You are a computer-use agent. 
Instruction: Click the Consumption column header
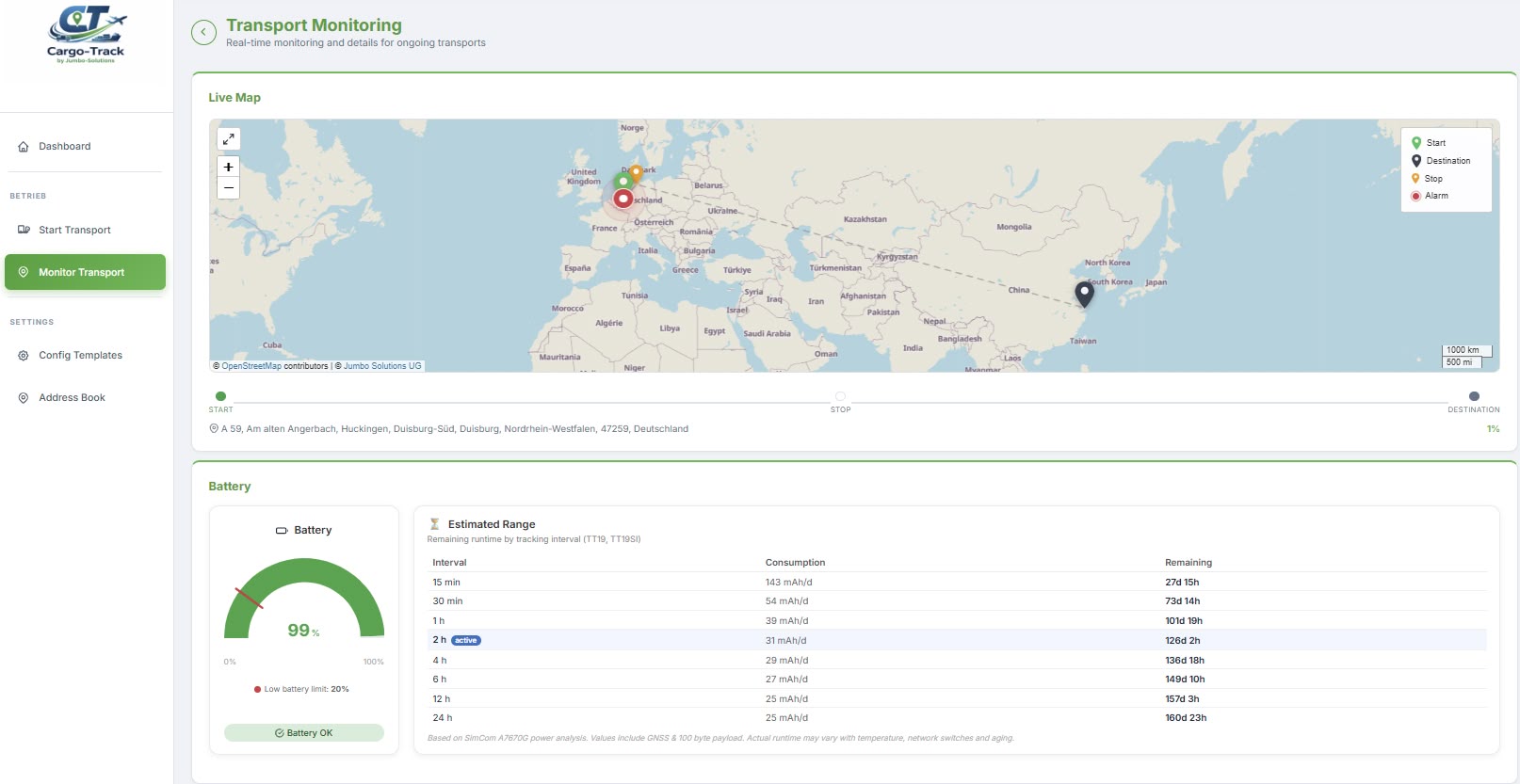[795, 563]
